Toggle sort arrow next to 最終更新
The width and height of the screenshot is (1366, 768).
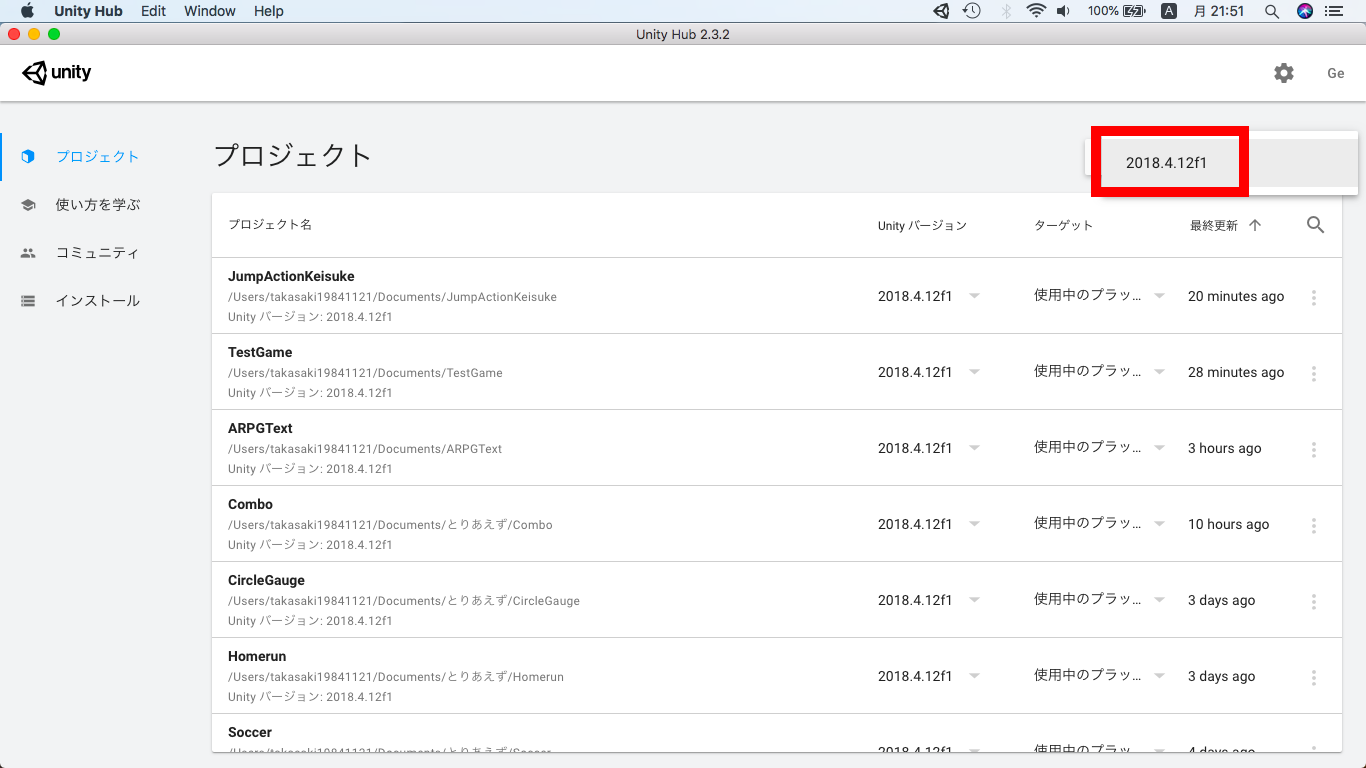[x=1255, y=225]
